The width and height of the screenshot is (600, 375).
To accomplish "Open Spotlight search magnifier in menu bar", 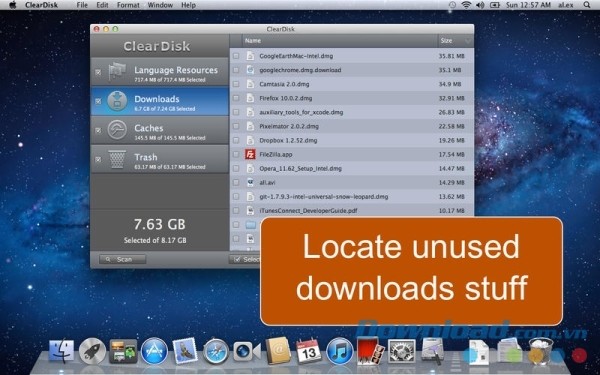I will (x=587, y=5).
